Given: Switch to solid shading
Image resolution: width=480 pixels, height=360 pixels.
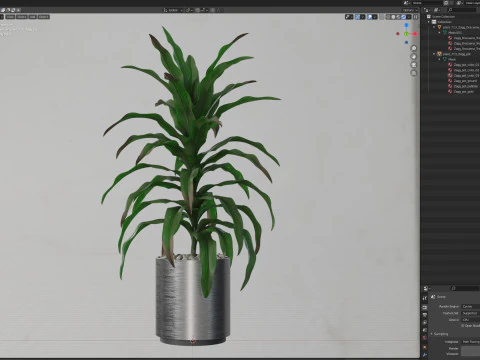Looking at the screenshot, I should pos(393,17).
